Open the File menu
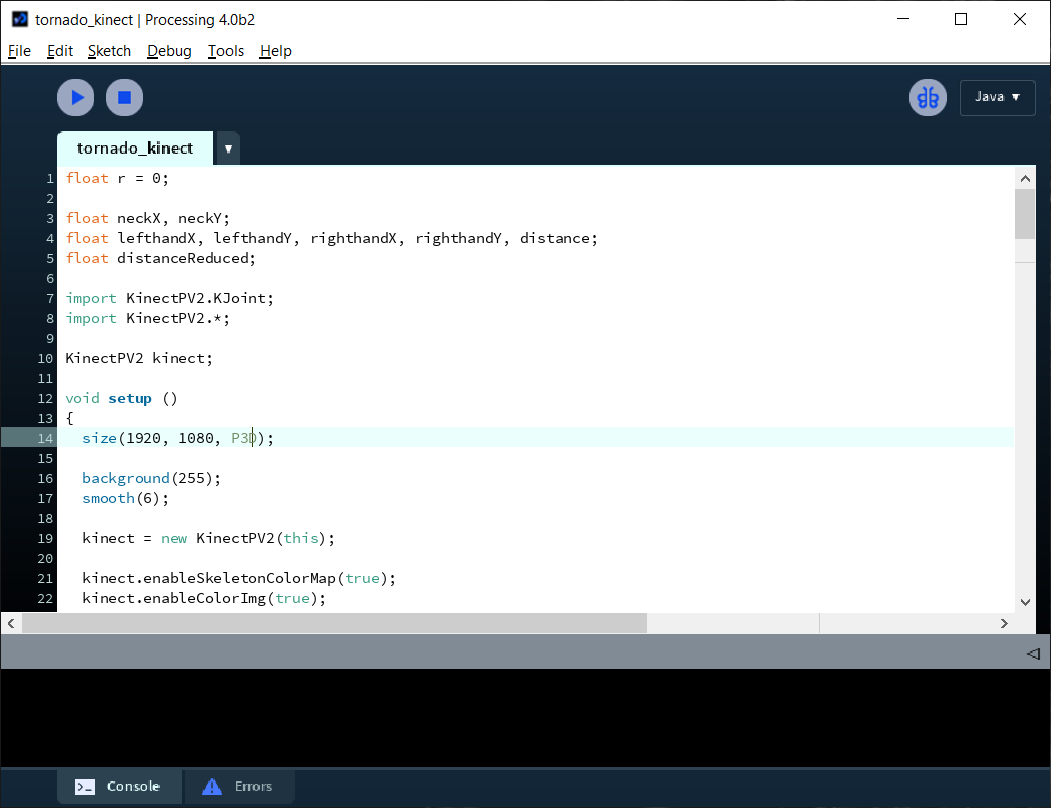Viewport: 1051px width, 808px height. (x=19, y=50)
